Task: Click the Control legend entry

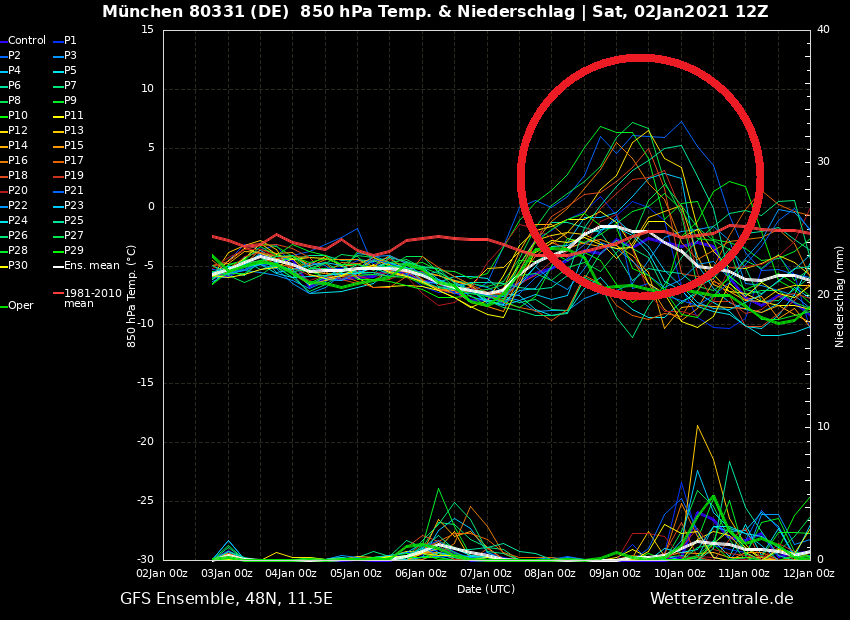Action: [27, 41]
